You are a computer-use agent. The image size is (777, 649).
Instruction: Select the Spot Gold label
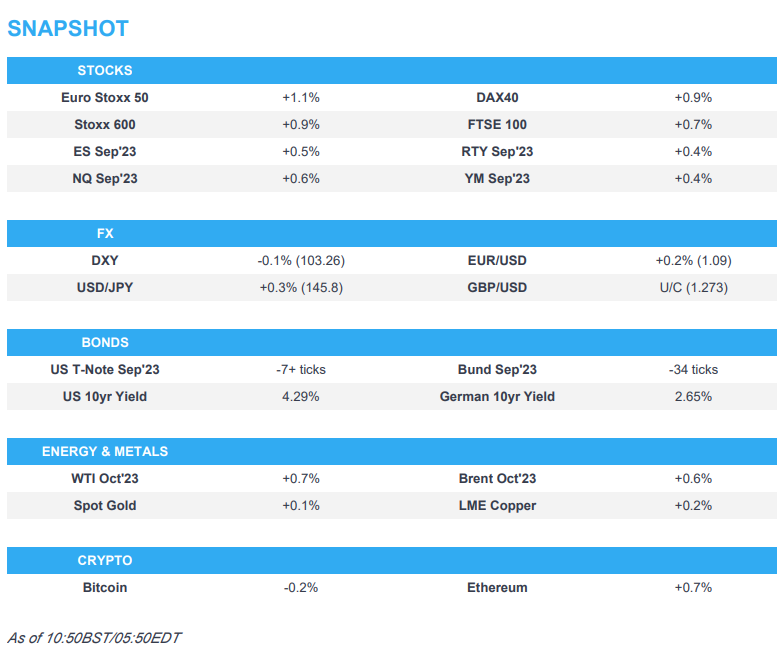pyautogui.click(x=105, y=505)
